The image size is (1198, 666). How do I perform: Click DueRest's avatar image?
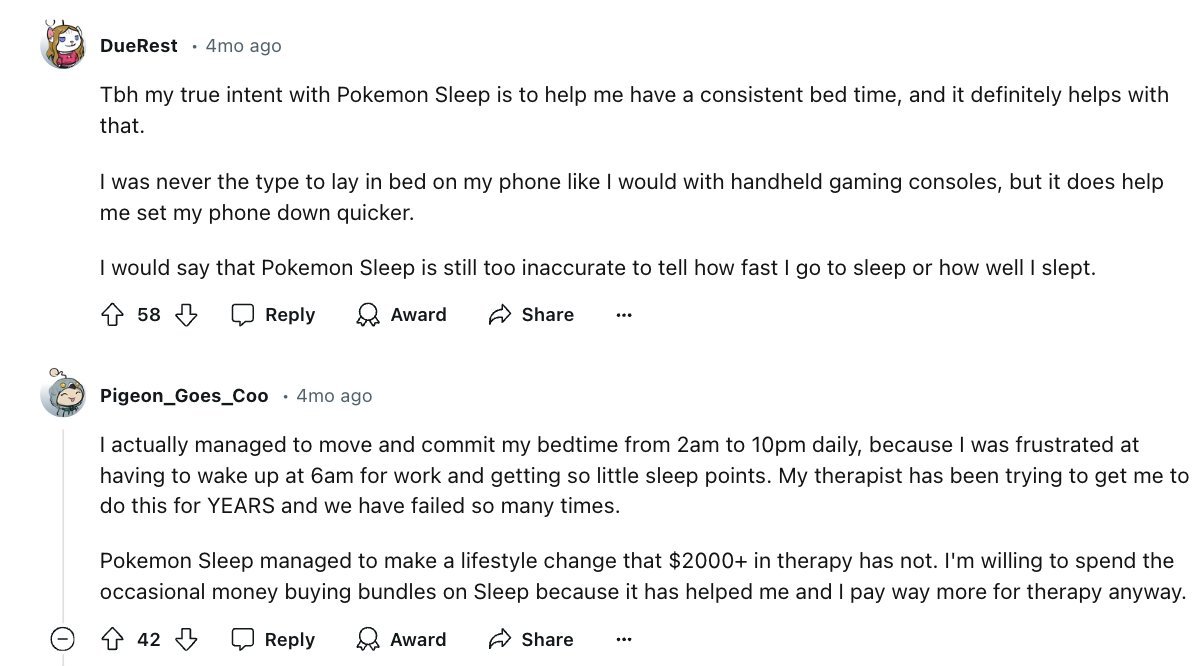(63, 45)
